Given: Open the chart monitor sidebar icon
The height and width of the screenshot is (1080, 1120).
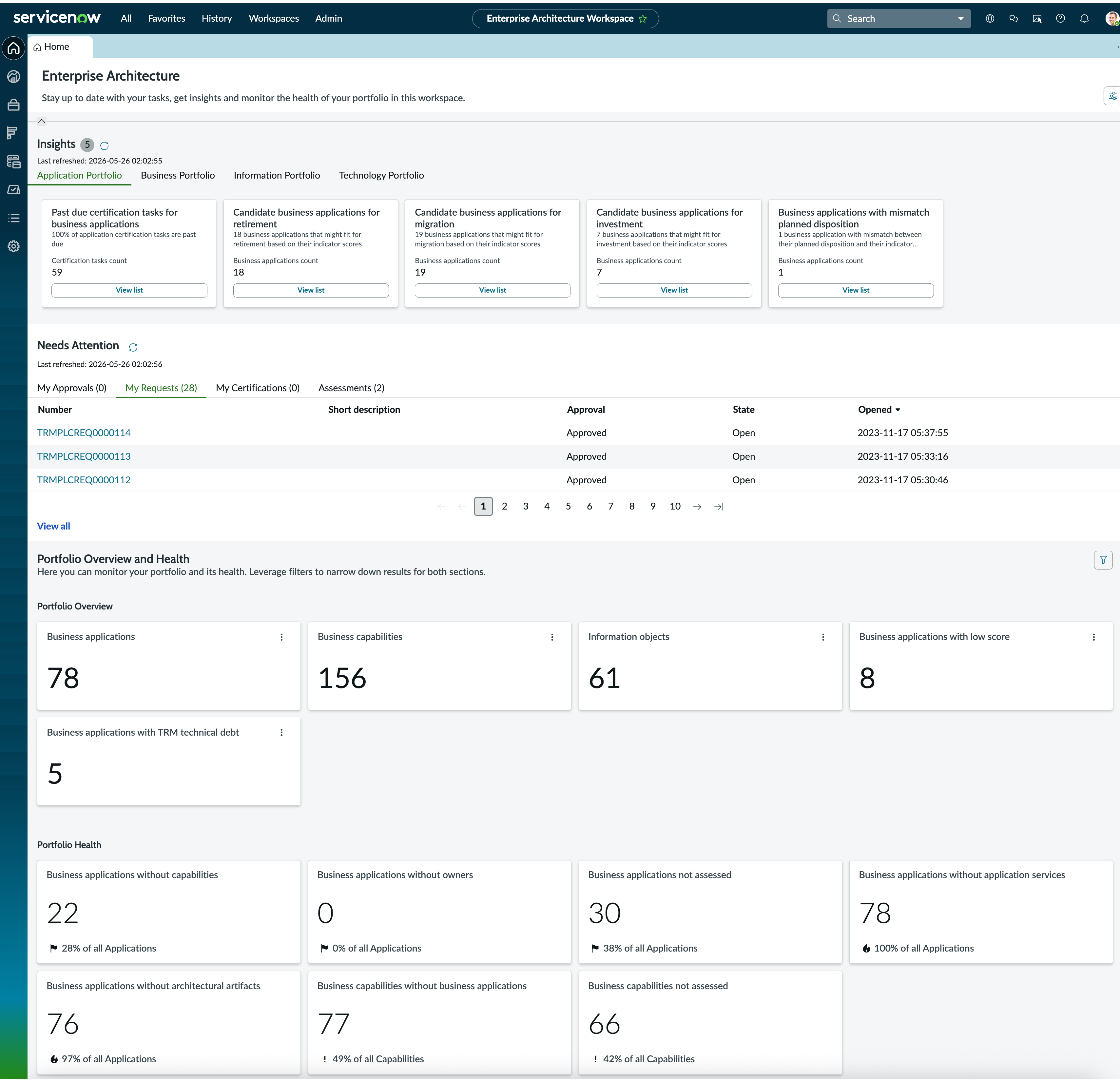Looking at the screenshot, I should tap(14, 190).
